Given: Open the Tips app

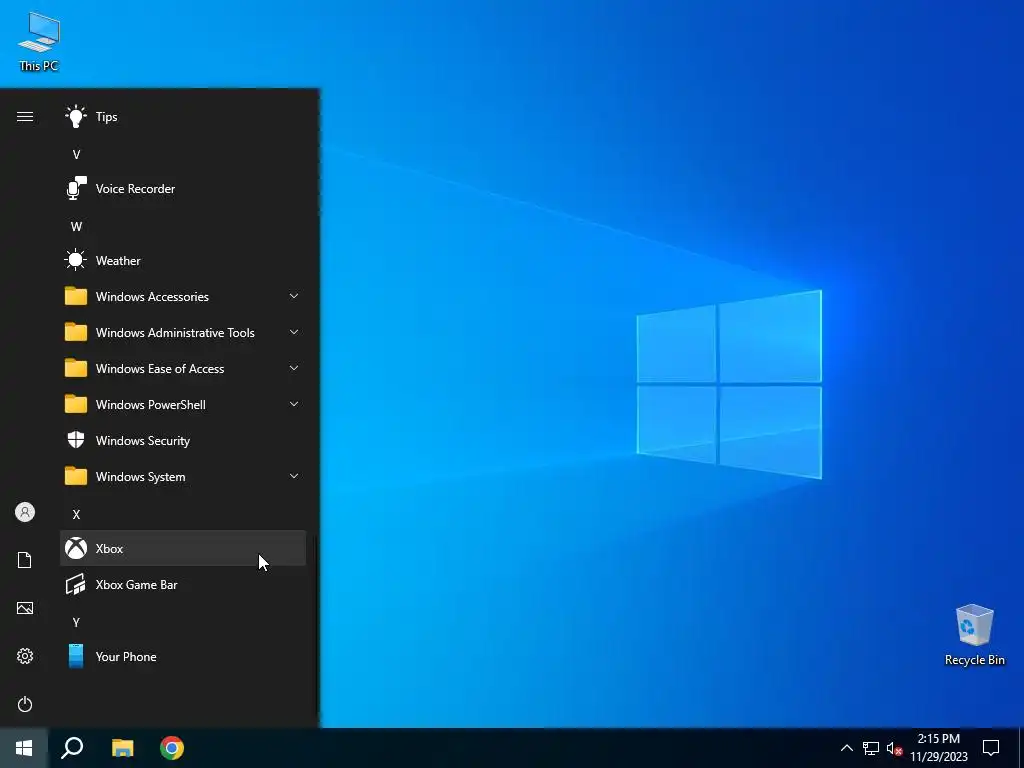Looking at the screenshot, I should coord(183,117).
